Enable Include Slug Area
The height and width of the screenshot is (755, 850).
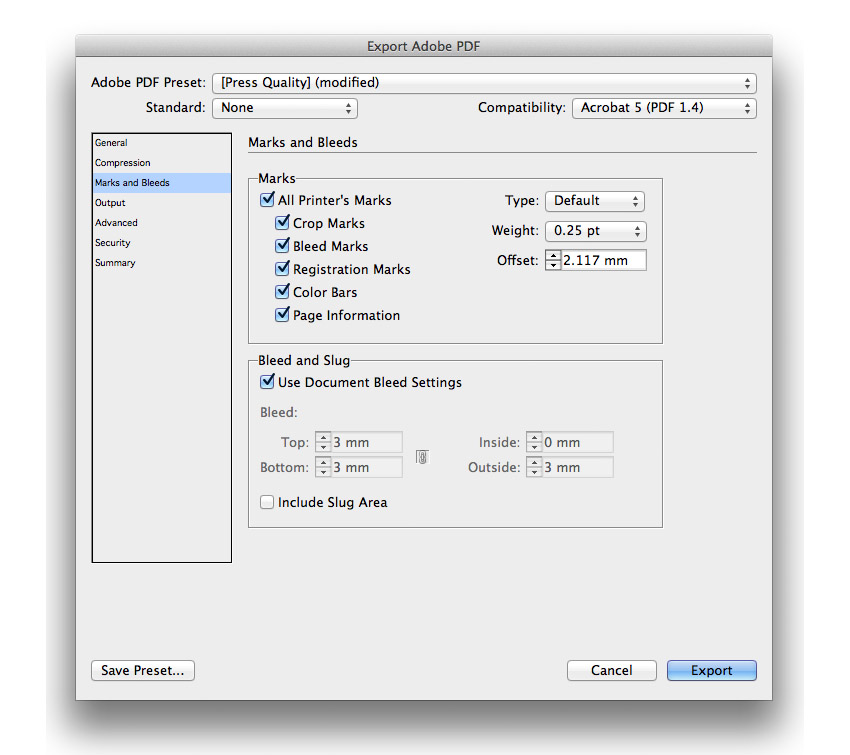(267, 502)
